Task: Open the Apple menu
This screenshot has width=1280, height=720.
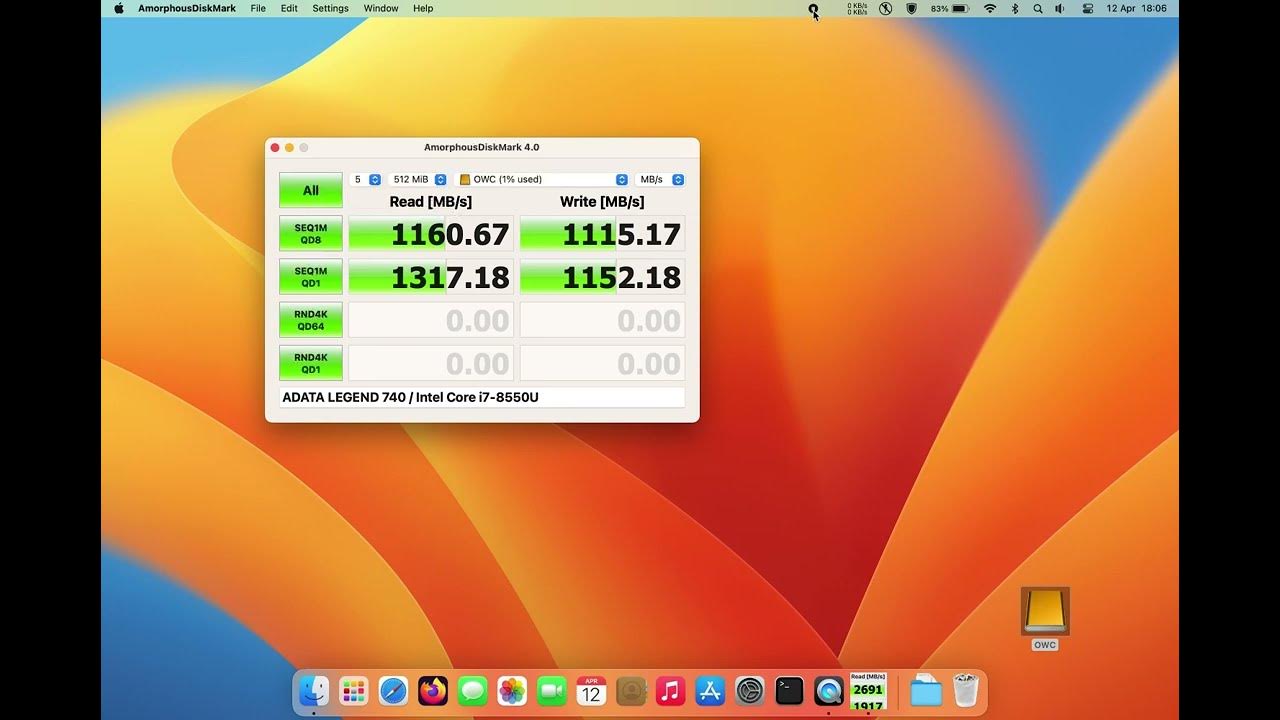Action: pos(119,8)
